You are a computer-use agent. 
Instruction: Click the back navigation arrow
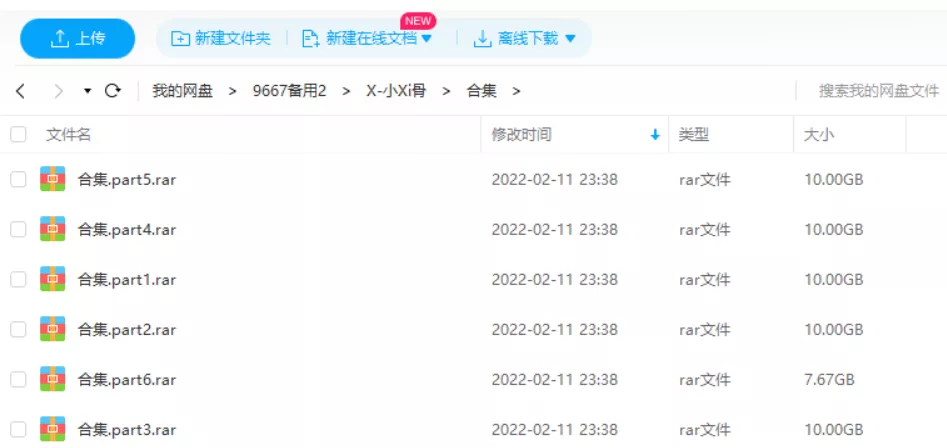pyautogui.click(x=20, y=91)
